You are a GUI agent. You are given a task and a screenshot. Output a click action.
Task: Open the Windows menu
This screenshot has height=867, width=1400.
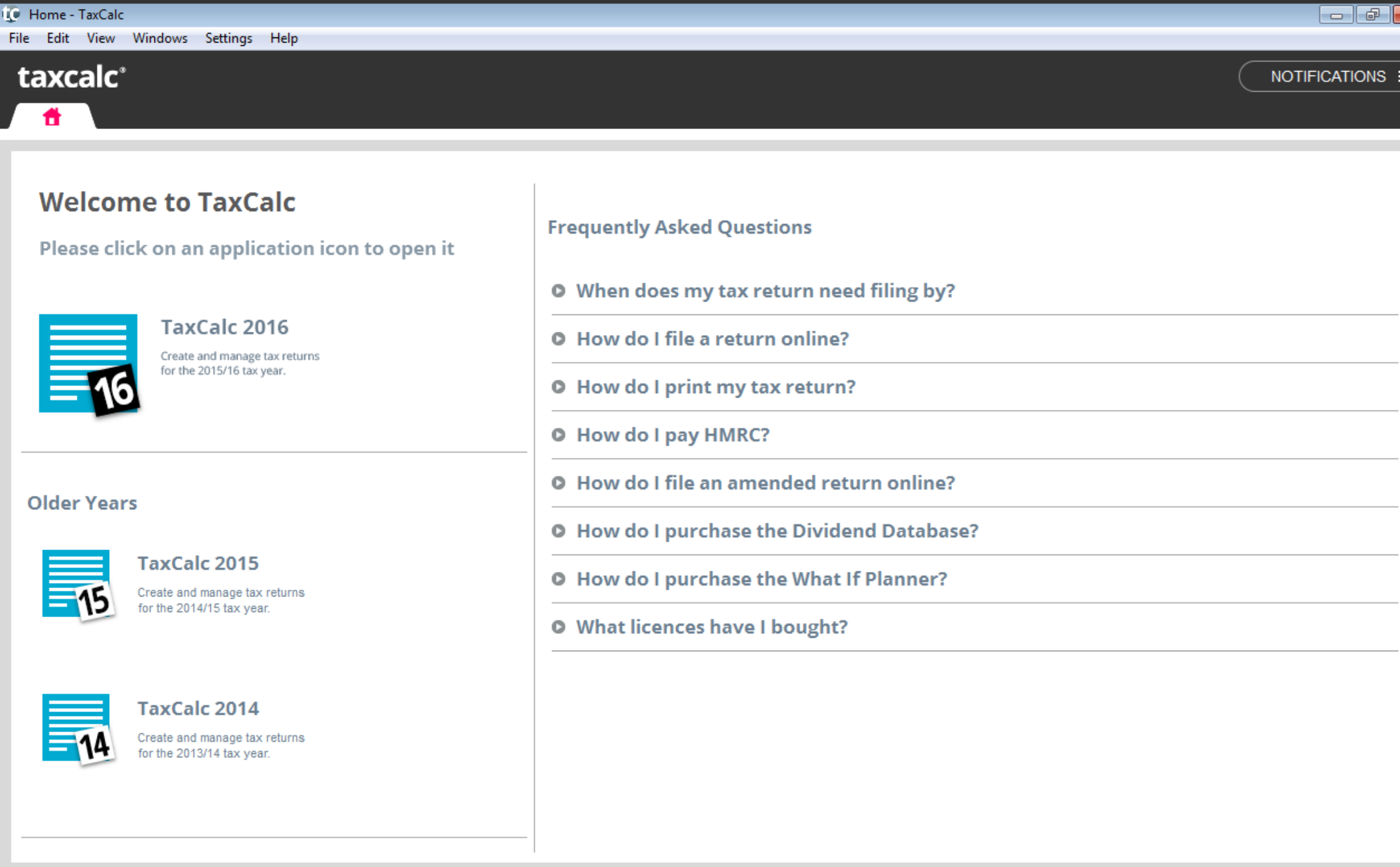[x=160, y=38]
